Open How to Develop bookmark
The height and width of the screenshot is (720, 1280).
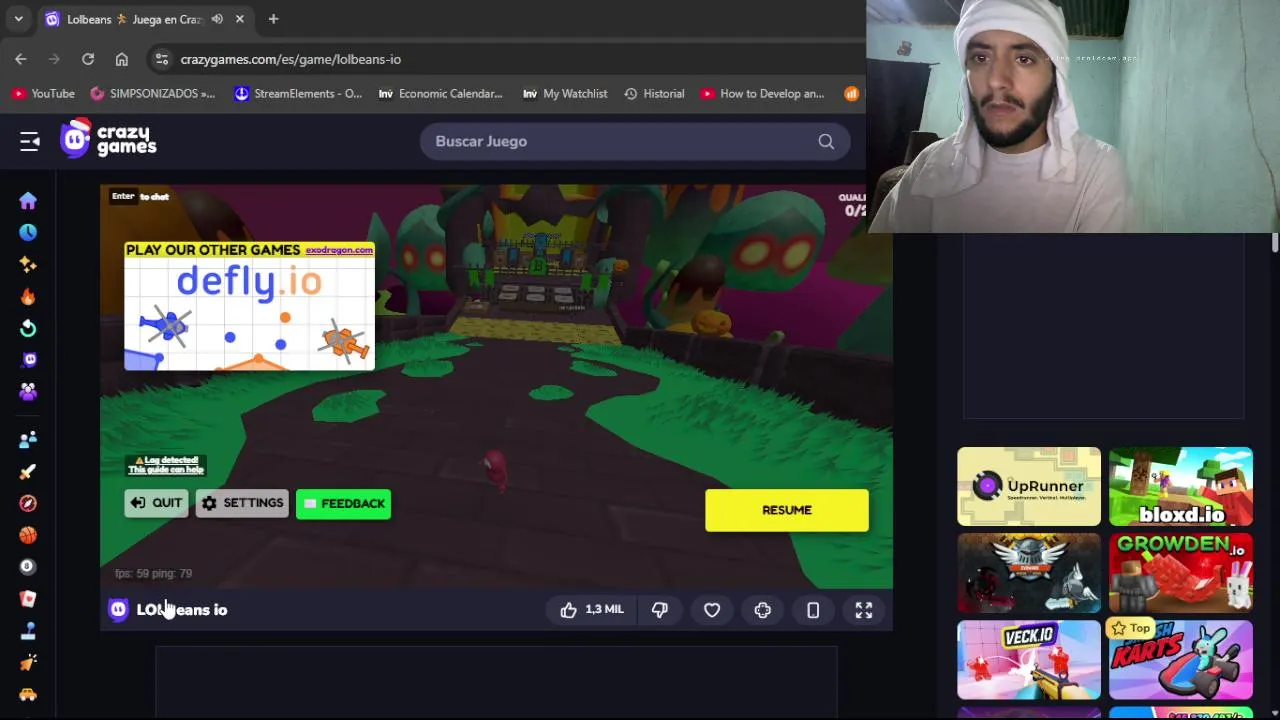pyautogui.click(x=762, y=94)
